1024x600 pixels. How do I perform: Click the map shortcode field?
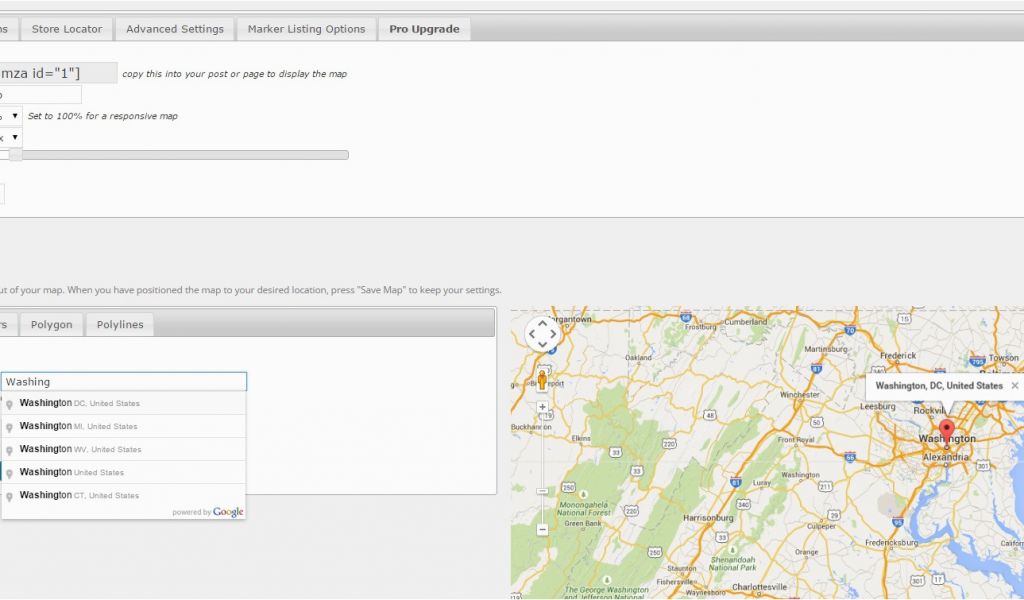click(x=57, y=73)
